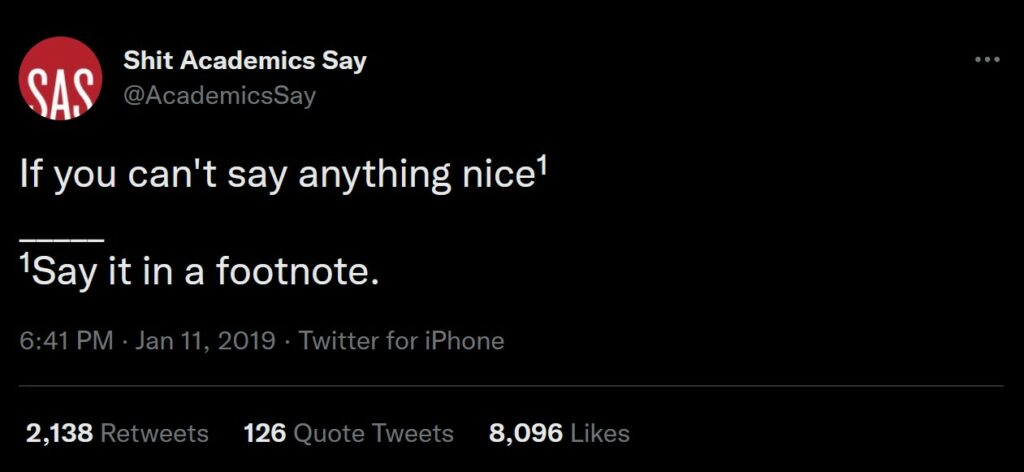Screen dimensions: 1024x472
Task: View the Quote Tweets label link
Action: tap(373, 433)
